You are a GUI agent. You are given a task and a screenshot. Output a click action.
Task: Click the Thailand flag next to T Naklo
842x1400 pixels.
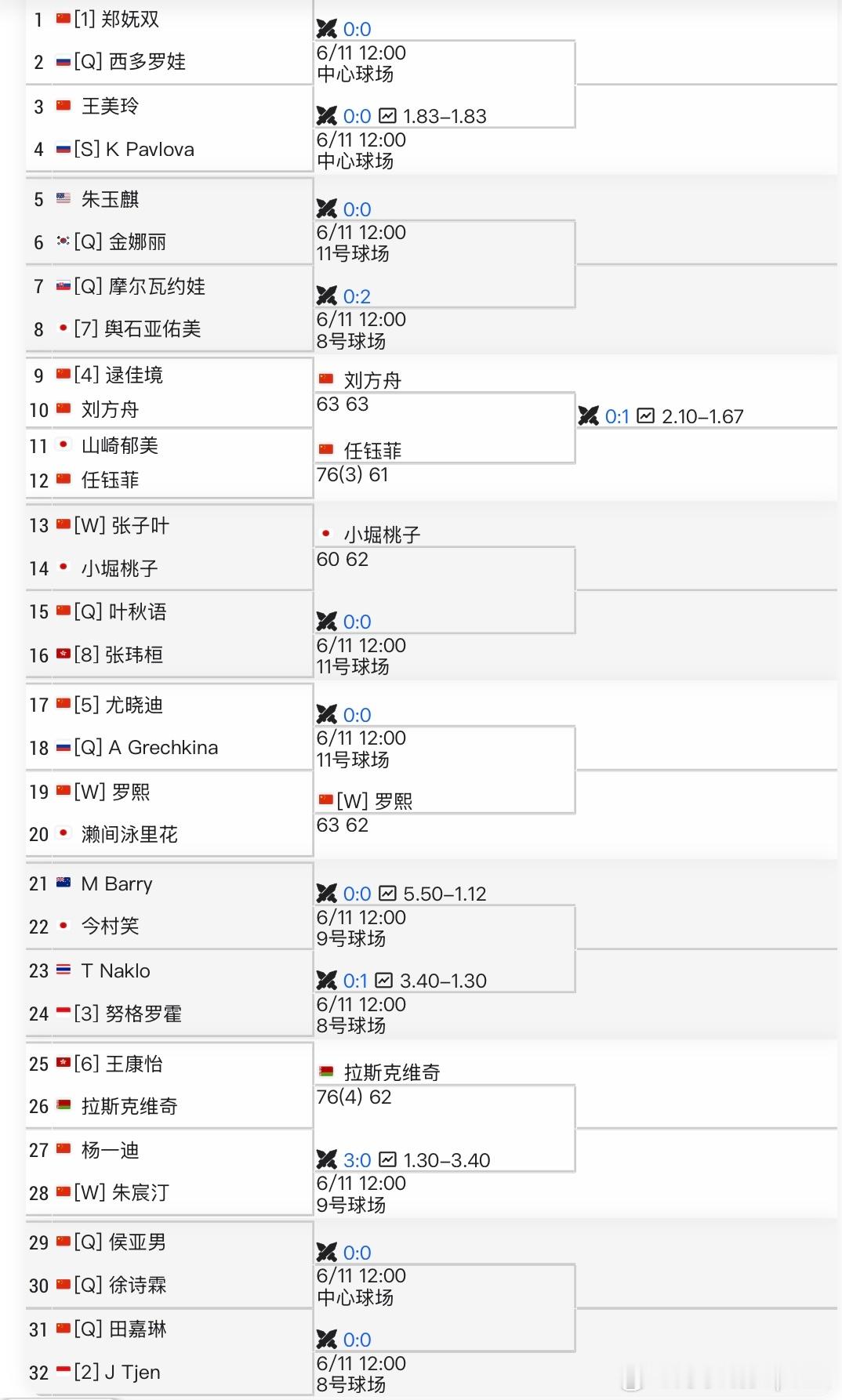tap(64, 970)
